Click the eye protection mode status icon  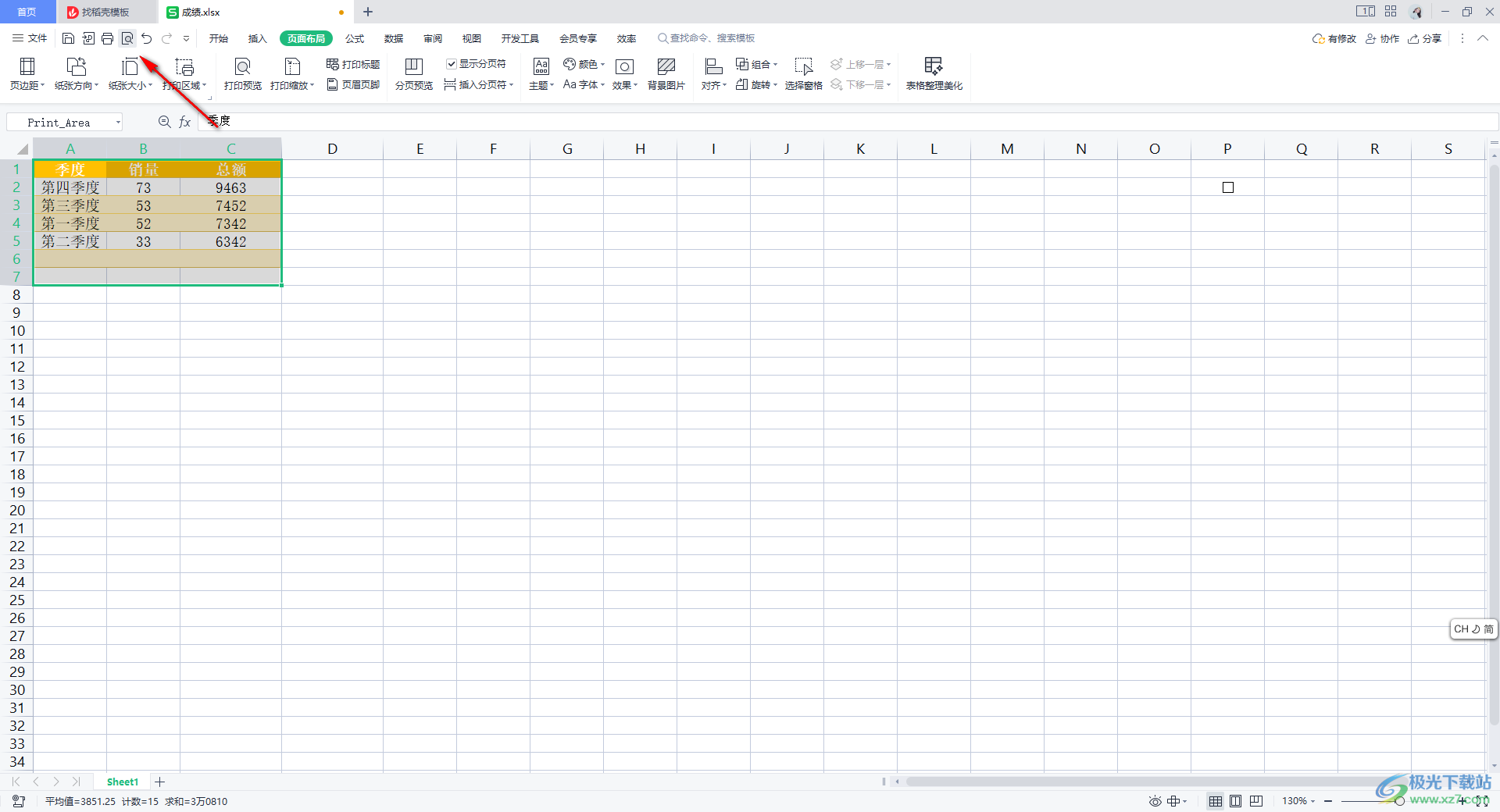coord(1155,801)
